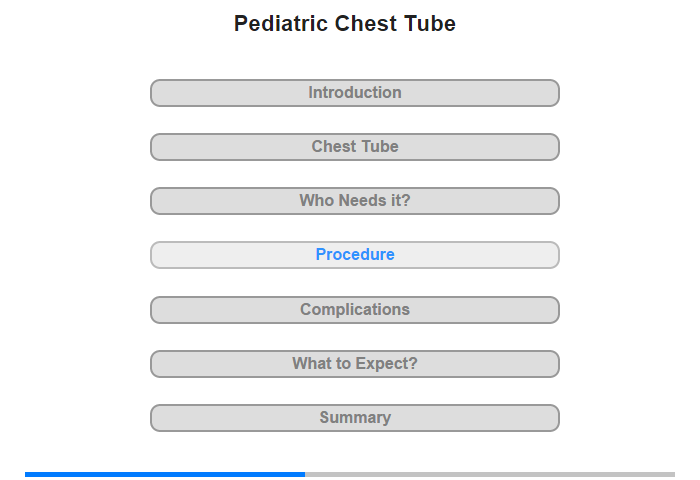The image size is (700, 480).
Task: View the Summary section
Action: [x=354, y=418]
